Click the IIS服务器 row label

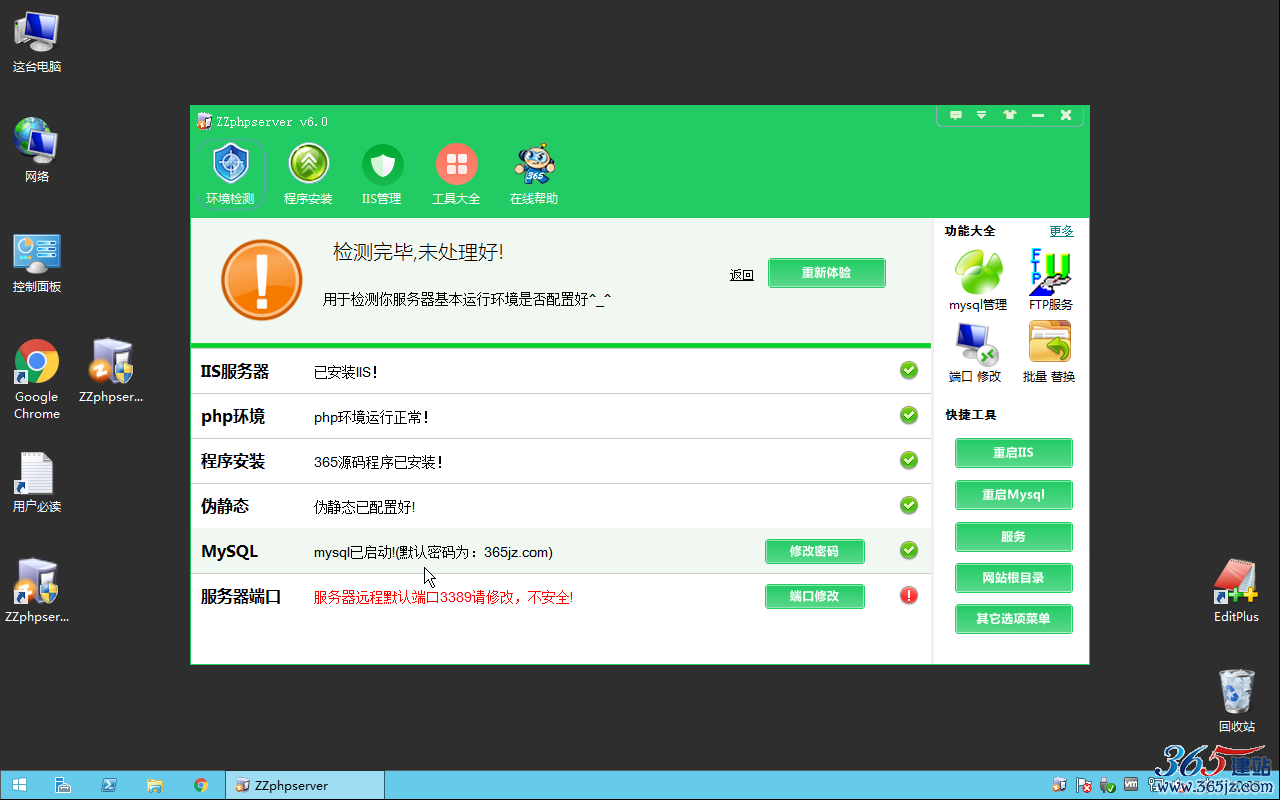click(x=235, y=371)
